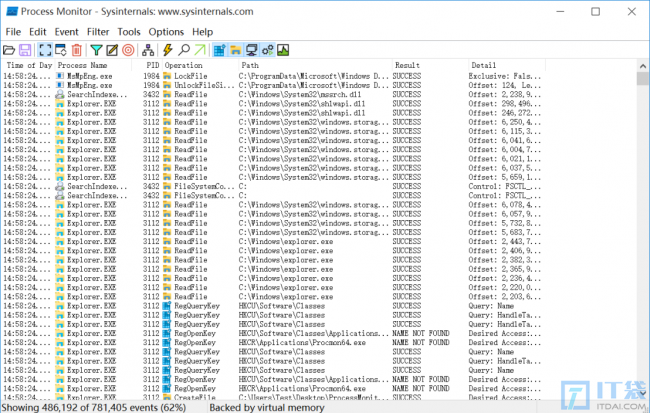Click the Offset: 6,250,4... detail cell
650x413 pixels.
pyautogui.click(x=504, y=122)
